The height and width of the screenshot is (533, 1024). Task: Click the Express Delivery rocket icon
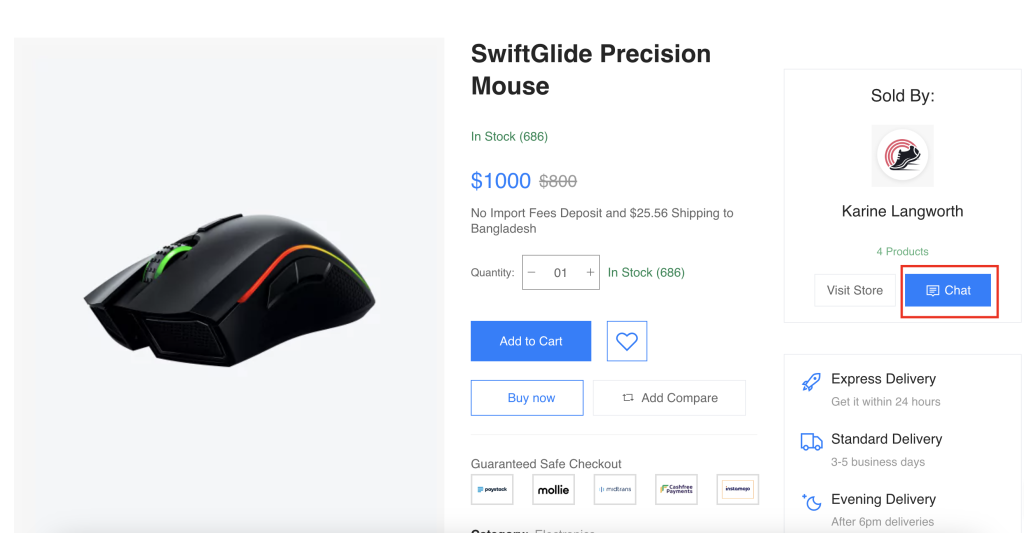[x=811, y=382]
